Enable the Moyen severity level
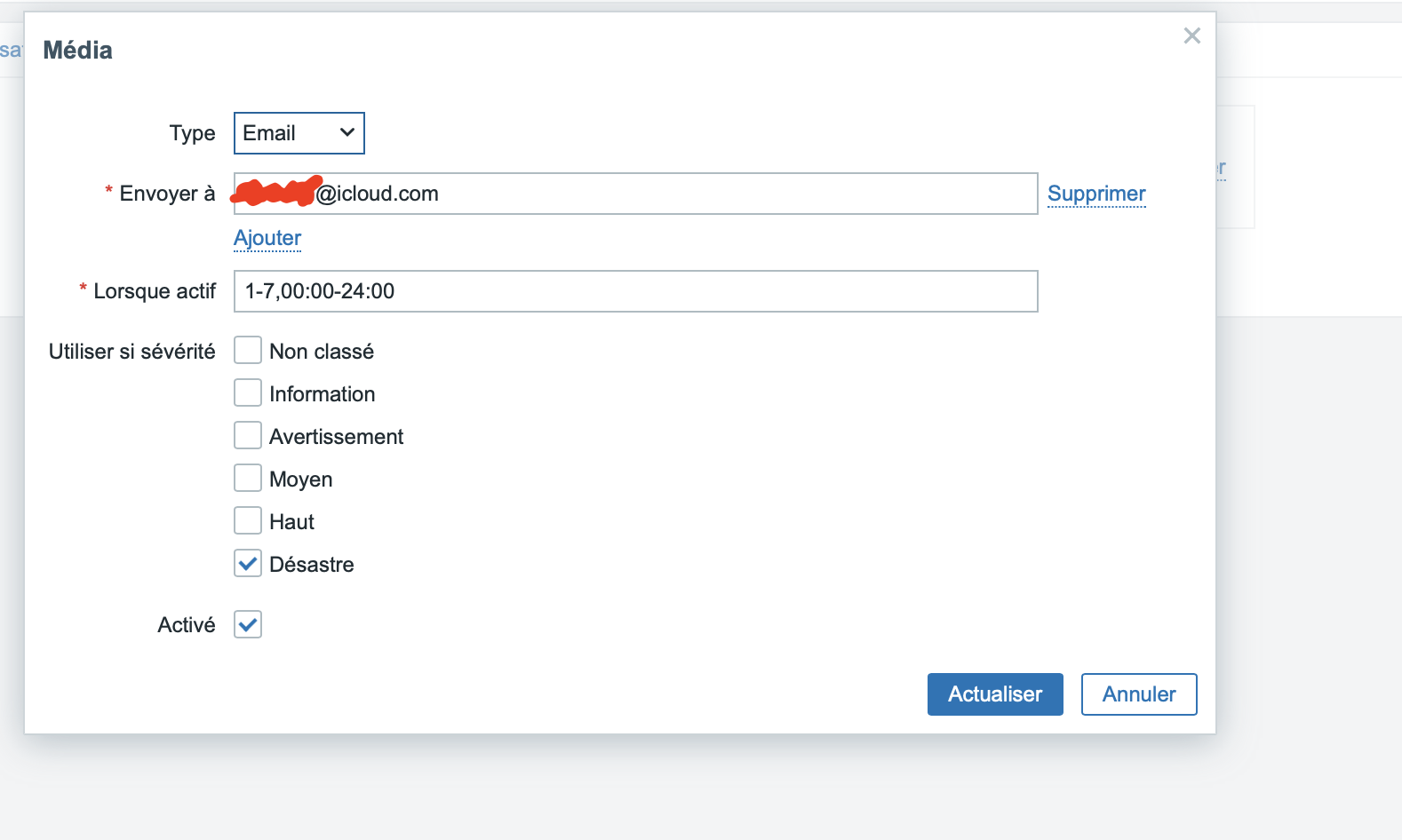This screenshot has height=840, width=1402. click(x=247, y=478)
